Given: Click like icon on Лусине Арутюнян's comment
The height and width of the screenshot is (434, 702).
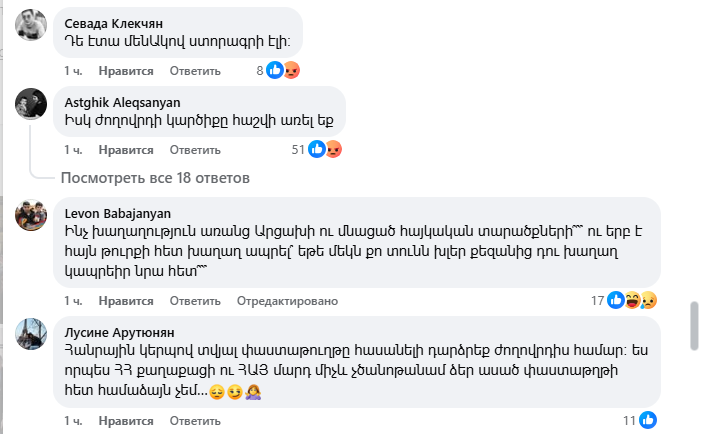Looking at the screenshot, I should [x=647, y=420].
